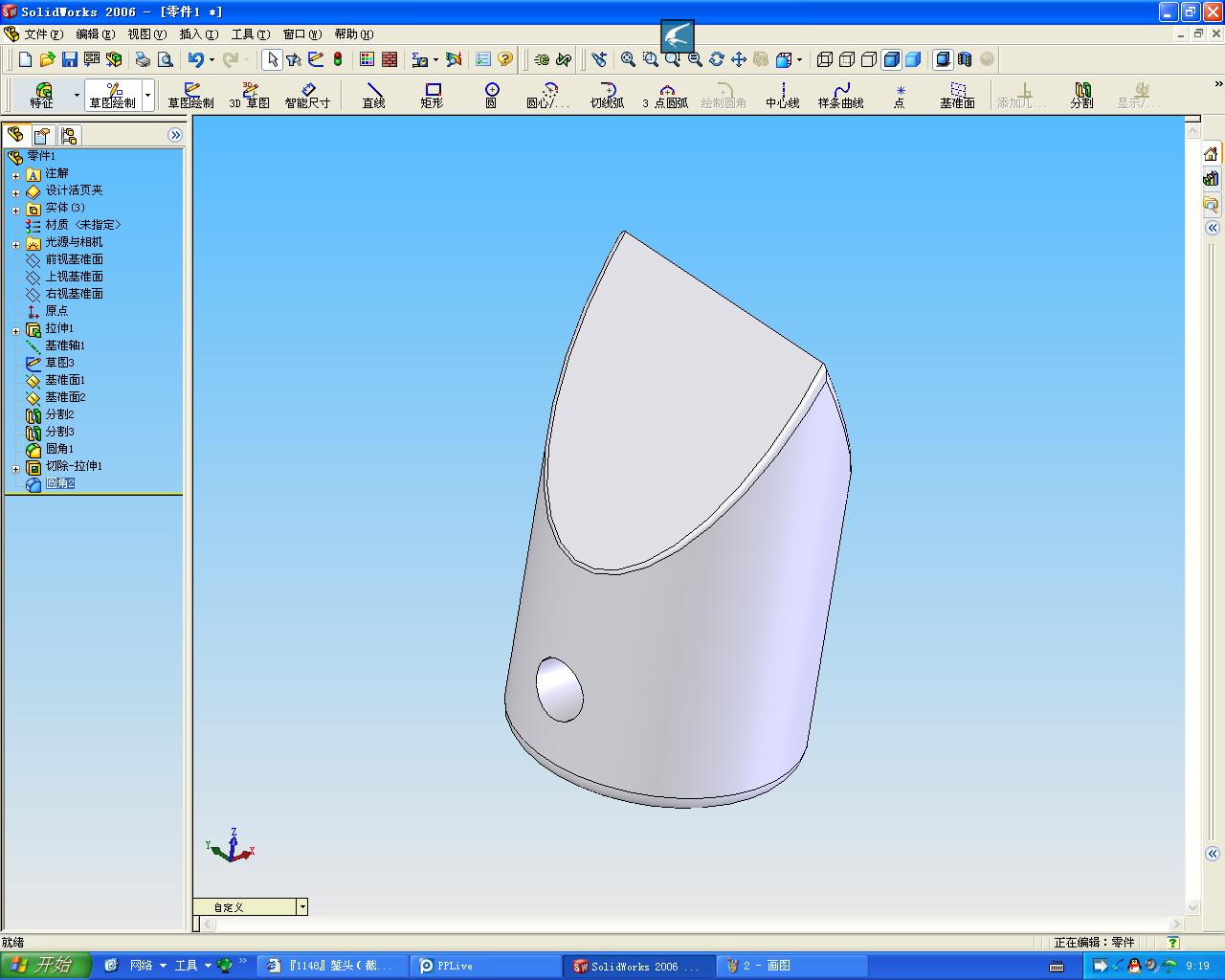The height and width of the screenshot is (980, 1225).
Task: Switch display to Hidden Lines Visible
Action: (846, 59)
